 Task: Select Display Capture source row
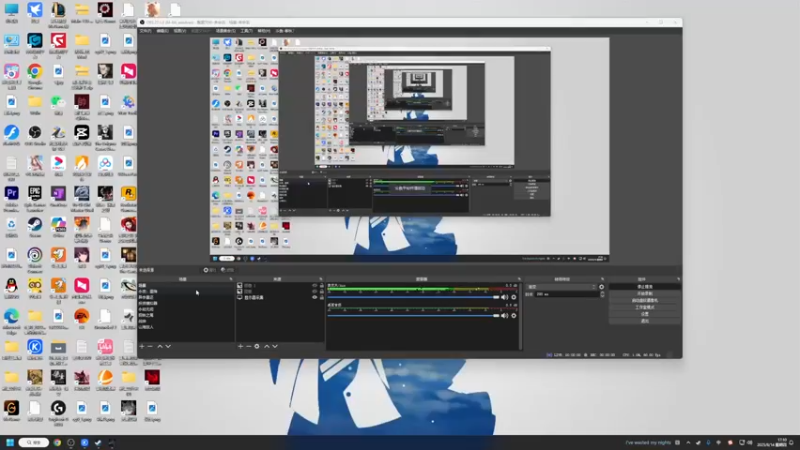point(280,297)
